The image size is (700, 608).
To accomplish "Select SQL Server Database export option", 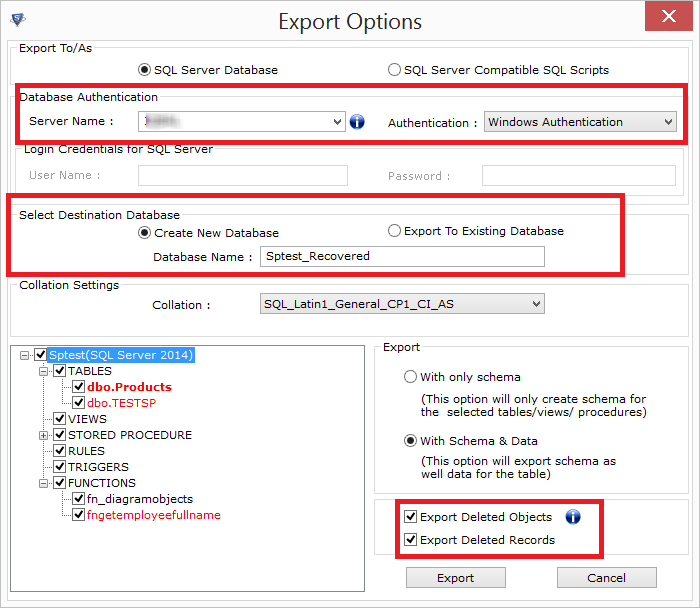I will 146,70.
